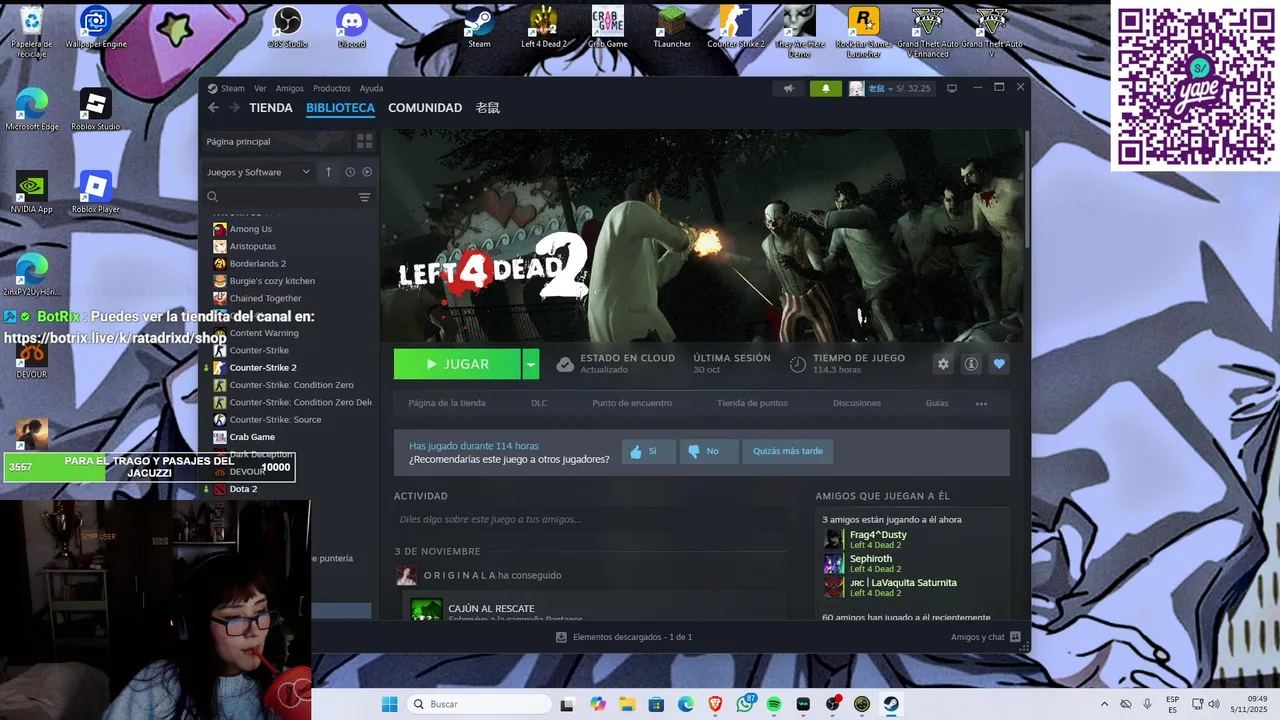Click the Spotify taskbar icon
Viewport: 1280px width, 720px height.
774,704
